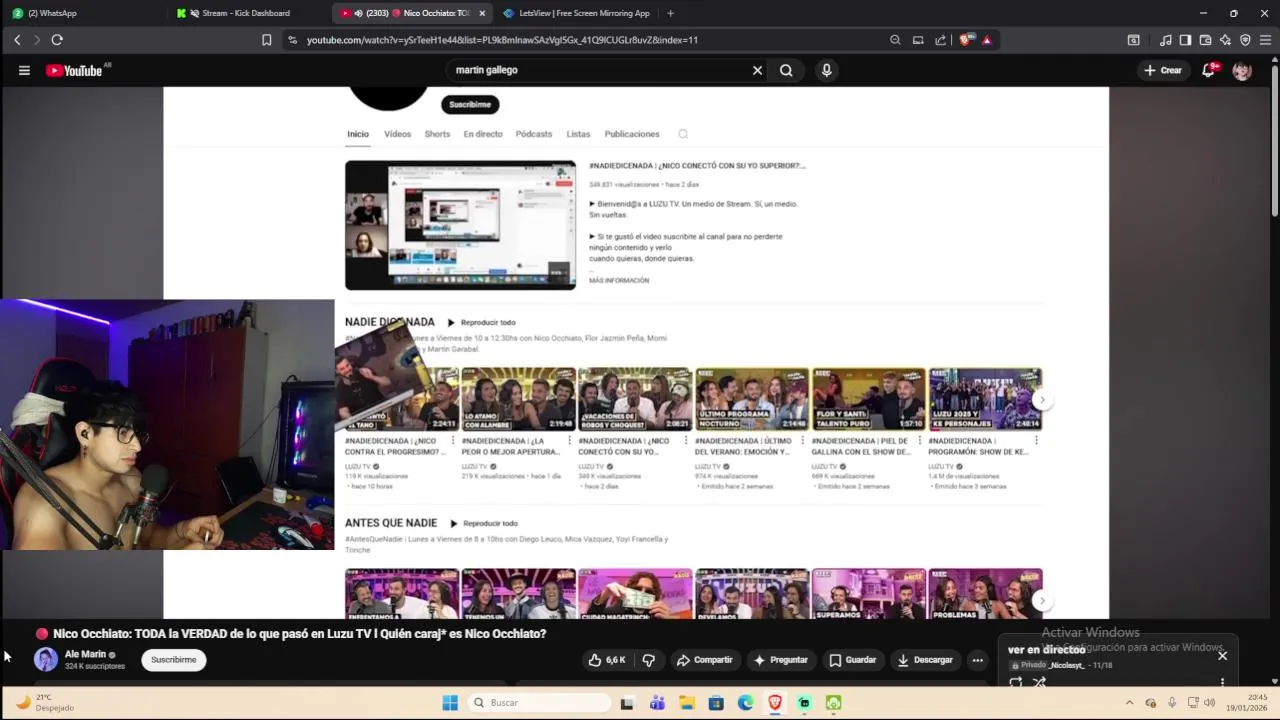Viewport: 1280px width, 720px height.
Task: Select the Listas channel tab
Action: 578,134
